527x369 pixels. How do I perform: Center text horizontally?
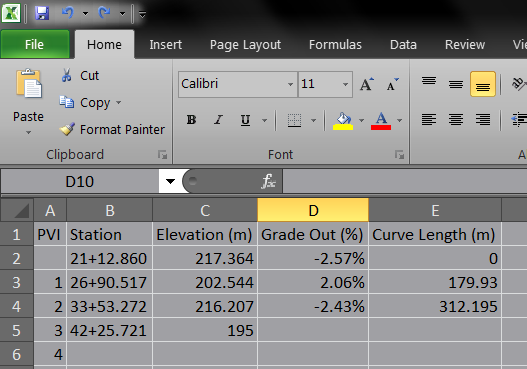click(456, 119)
